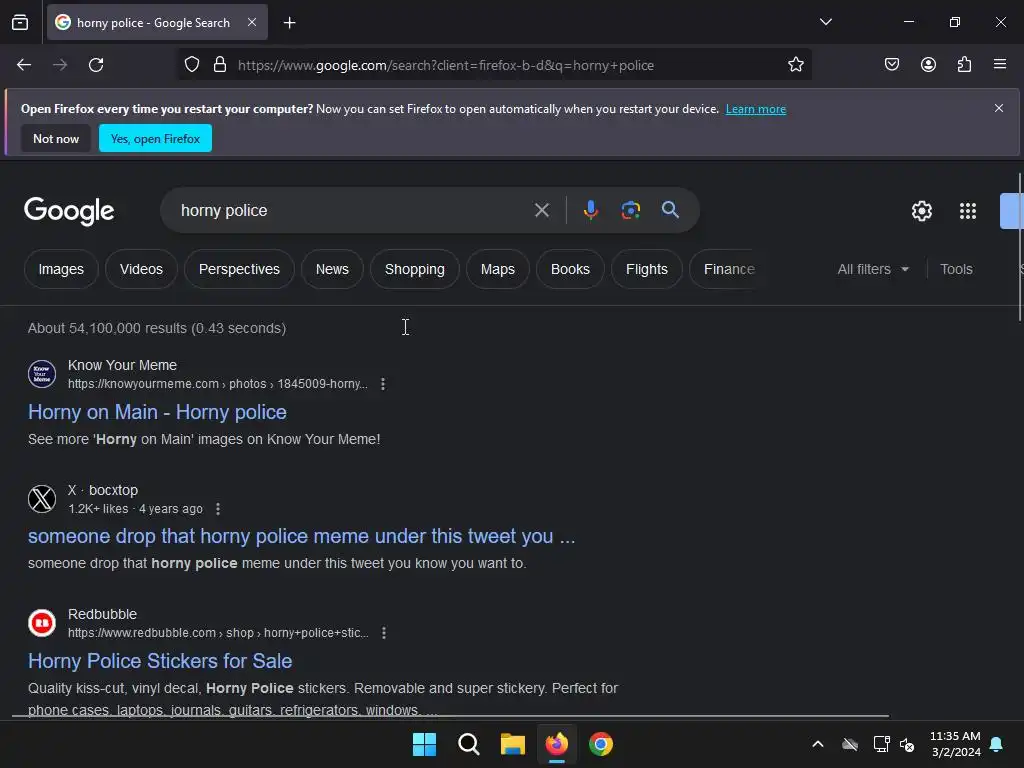Select the Flights filter chip
1024x768 pixels.
pos(647,269)
